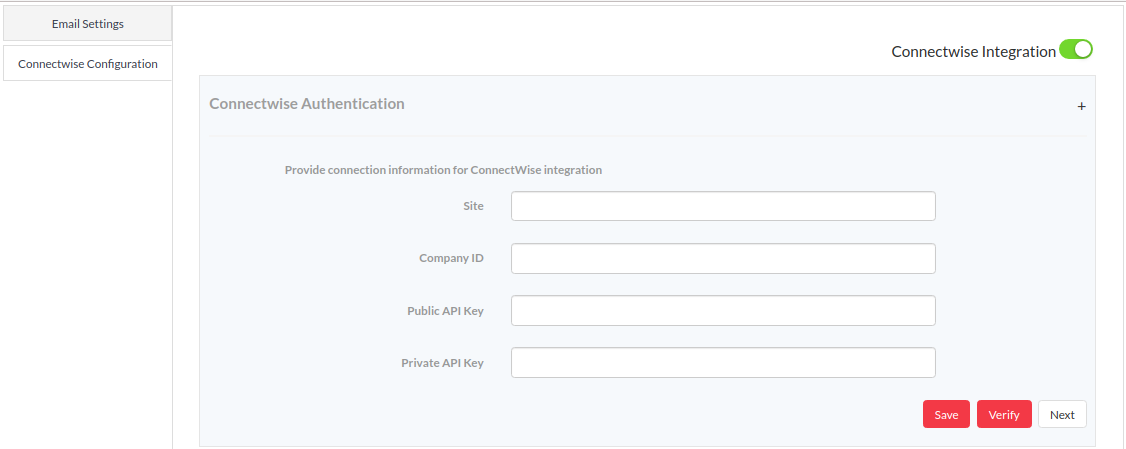Click the Connectwise Integration label text
The height and width of the screenshot is (449, 1126).
pyautogui.click(x=974, y=51)
